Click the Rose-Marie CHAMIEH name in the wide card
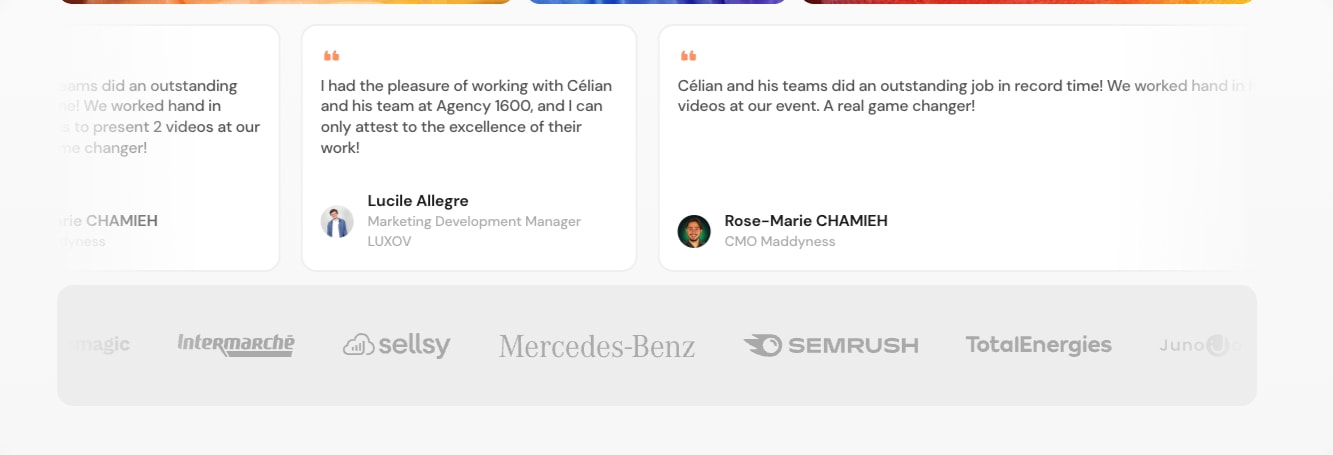The image size is (1333, 455). pos(806,221)
